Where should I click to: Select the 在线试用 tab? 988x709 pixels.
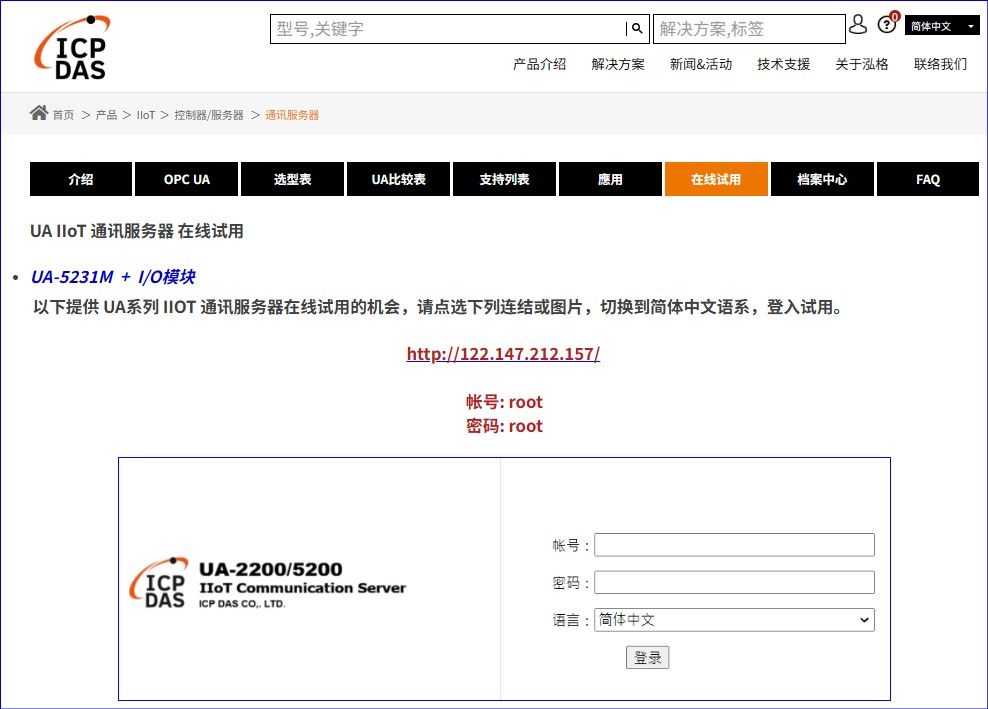[716, 179]
